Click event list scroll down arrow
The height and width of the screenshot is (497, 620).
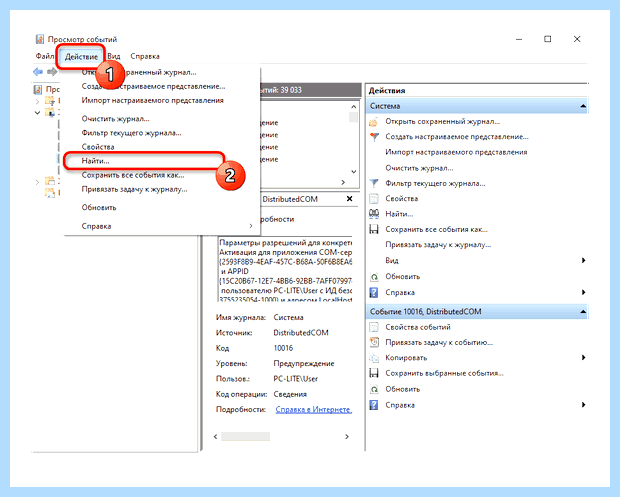(353, 172)
